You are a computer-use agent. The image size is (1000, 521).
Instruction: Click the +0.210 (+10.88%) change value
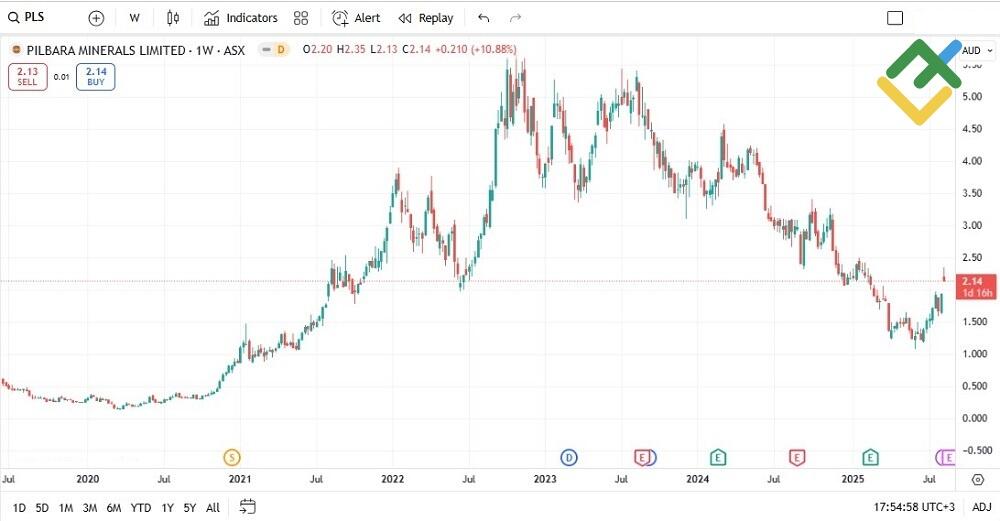coord(476,49)
